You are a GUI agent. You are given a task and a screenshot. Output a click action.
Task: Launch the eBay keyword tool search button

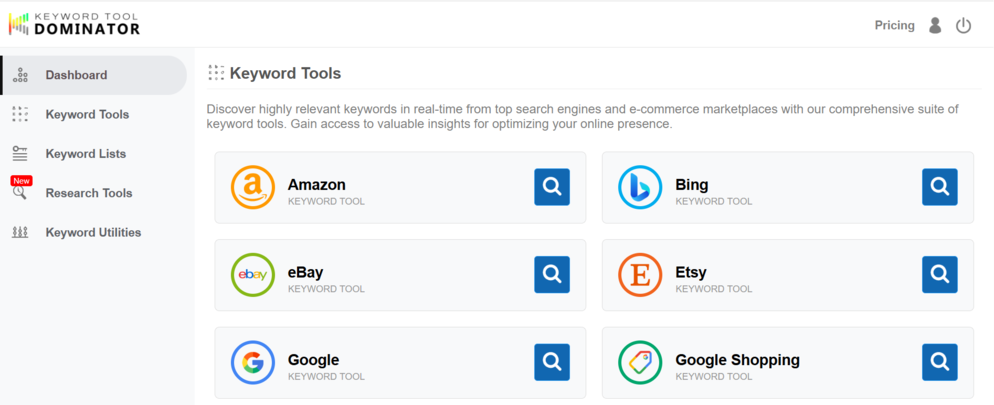coord(552,274)
